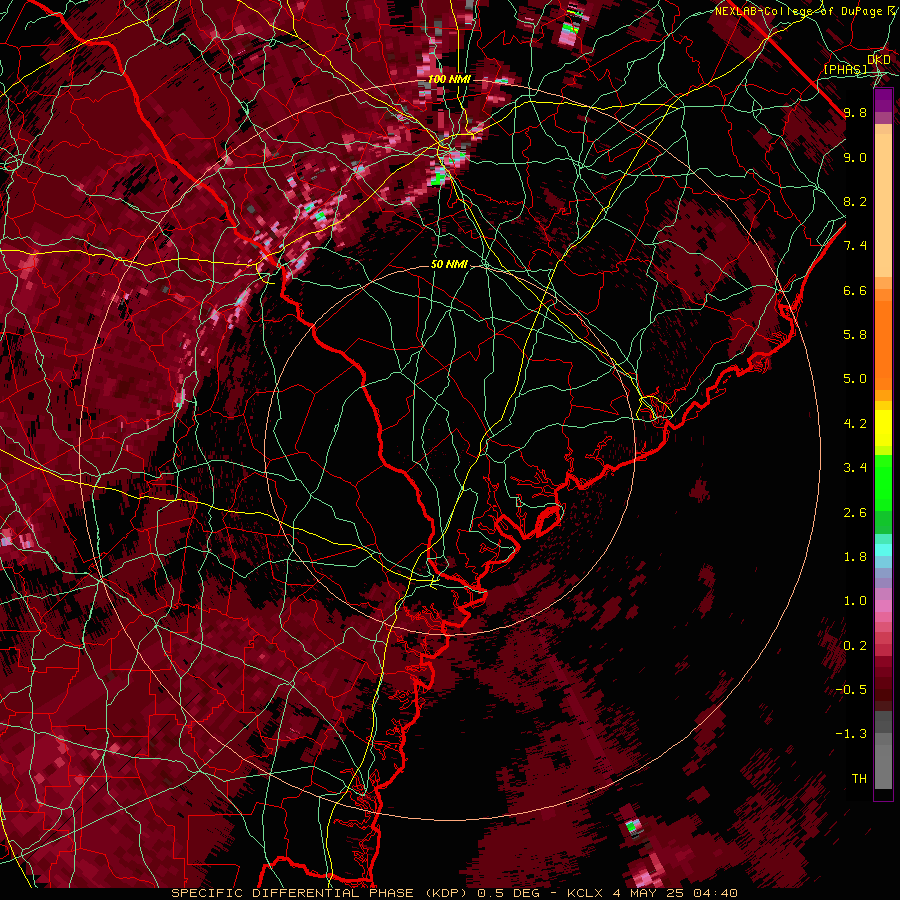
Task: Select the purple swatch at the scale top
Action: coord(883,100)
